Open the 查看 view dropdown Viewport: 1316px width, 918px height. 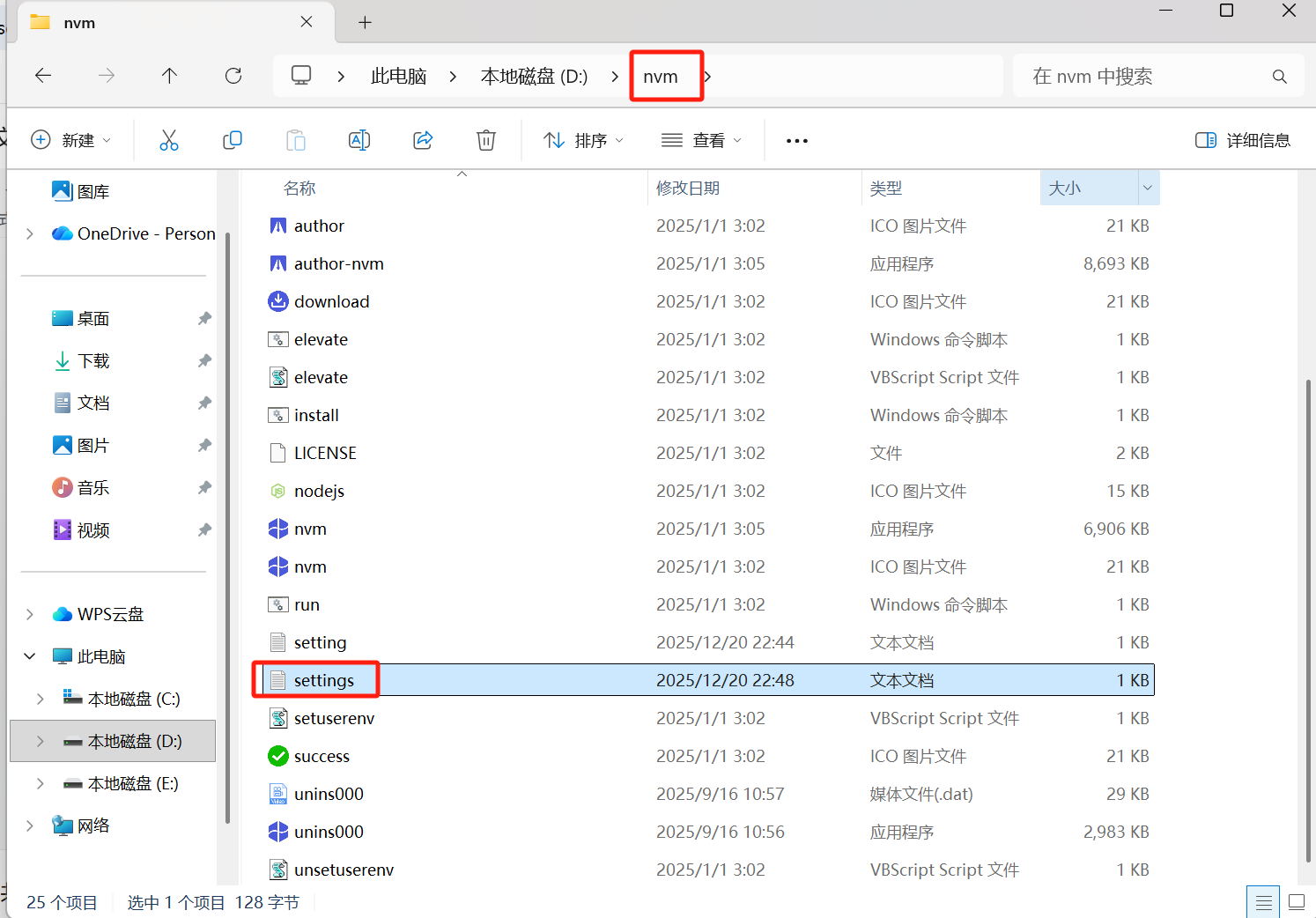click(701, 140)
